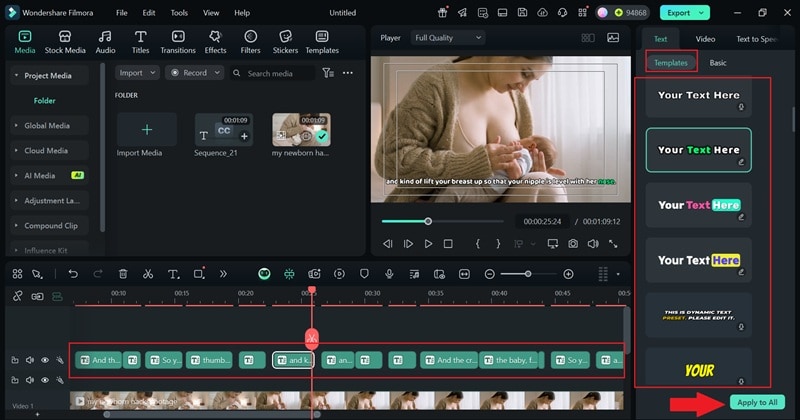The height and width of the screenshot is (420, 800).
Task: Open the View menu
Action: point(211,13)
